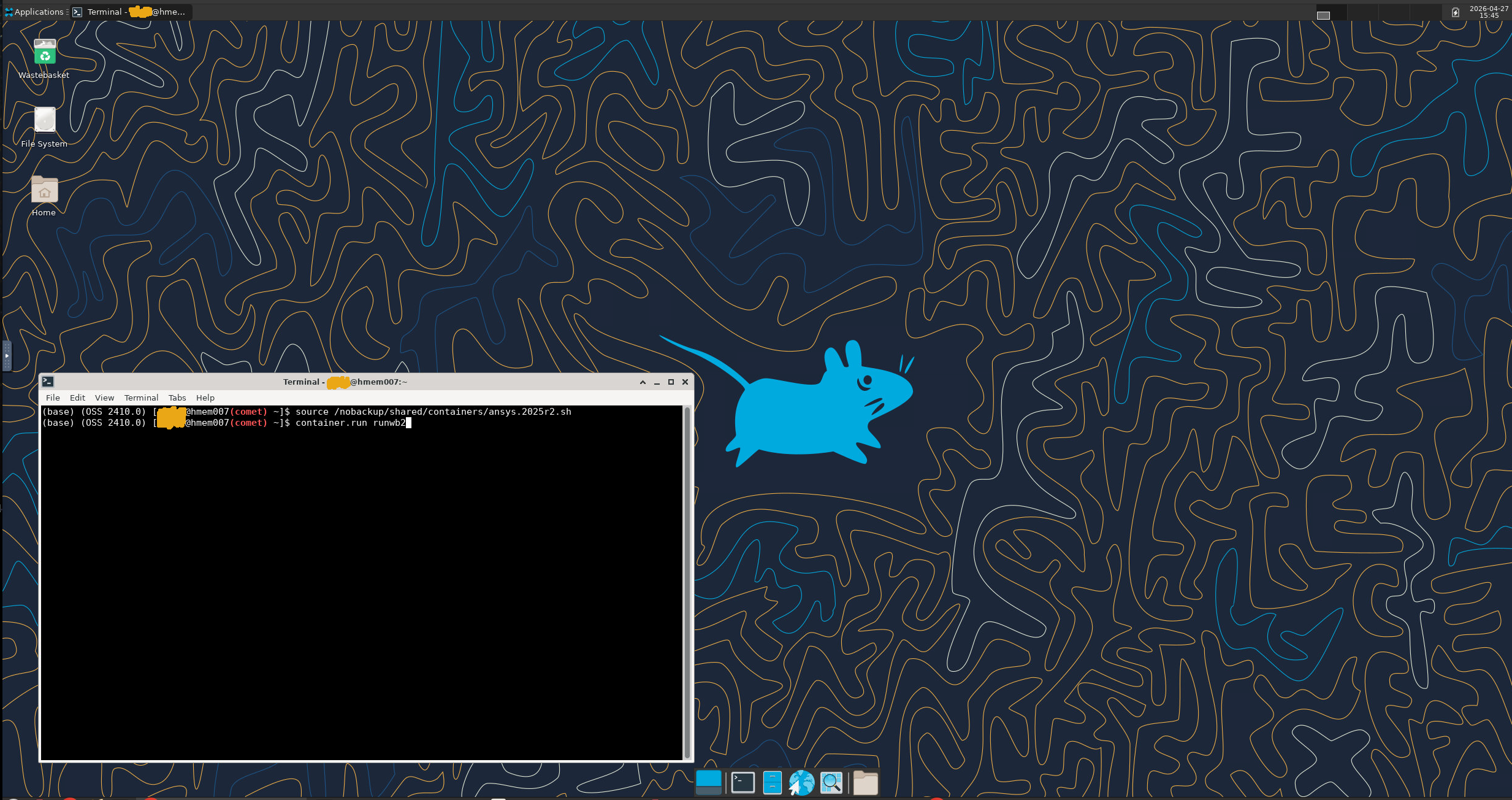
Task: Click the Terminal task button in the top panel
Action: click(x=131, y=12)
